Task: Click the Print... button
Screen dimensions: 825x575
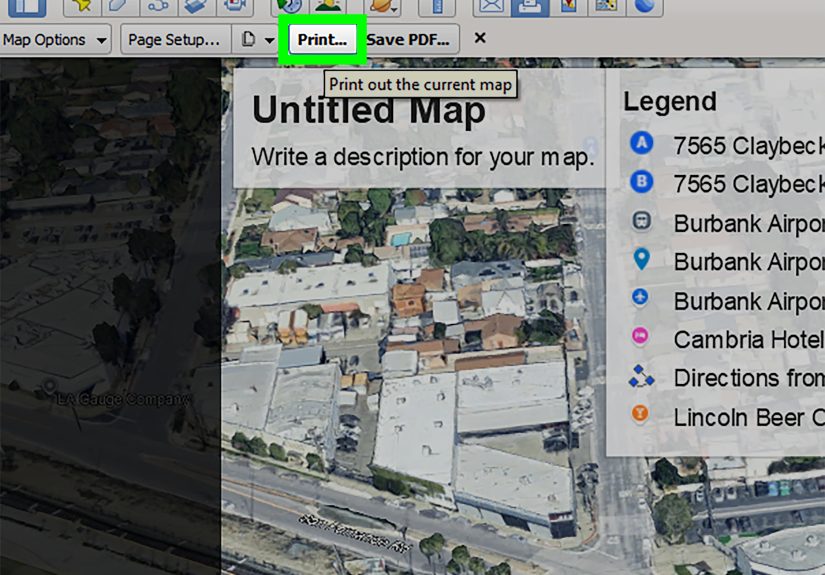Action: click(x=322, y=40)
